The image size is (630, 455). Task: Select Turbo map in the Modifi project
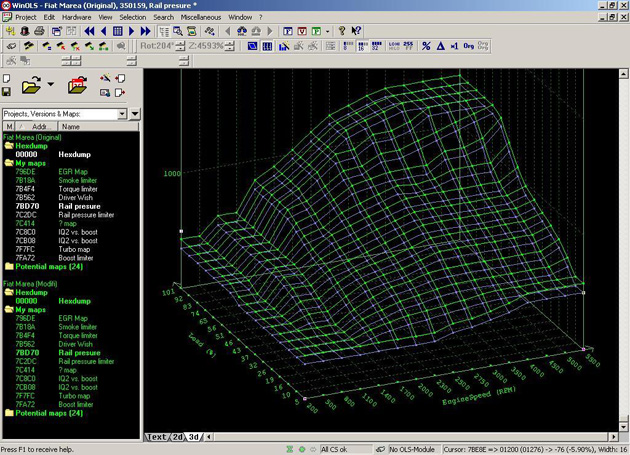72,395
